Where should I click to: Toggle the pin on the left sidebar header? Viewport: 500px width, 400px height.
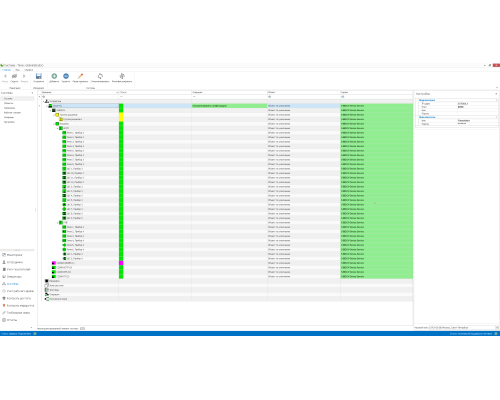(32, 93)
